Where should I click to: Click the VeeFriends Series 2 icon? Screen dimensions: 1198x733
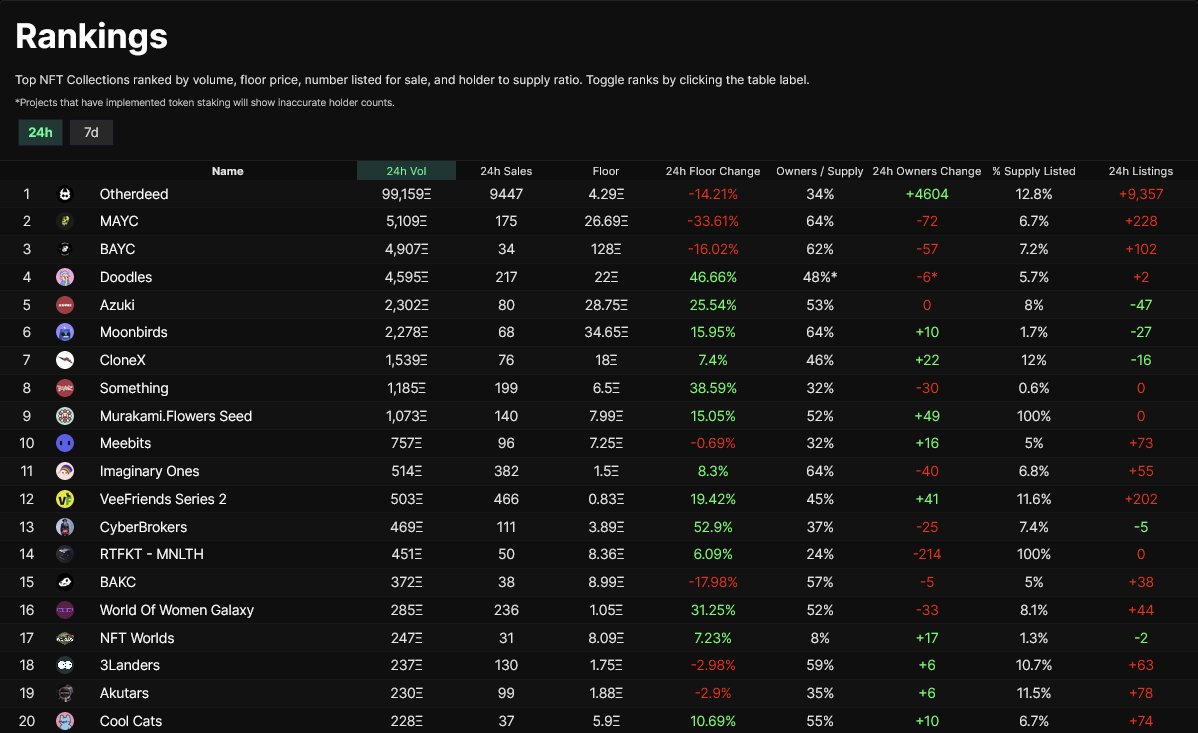coord(65,499)
